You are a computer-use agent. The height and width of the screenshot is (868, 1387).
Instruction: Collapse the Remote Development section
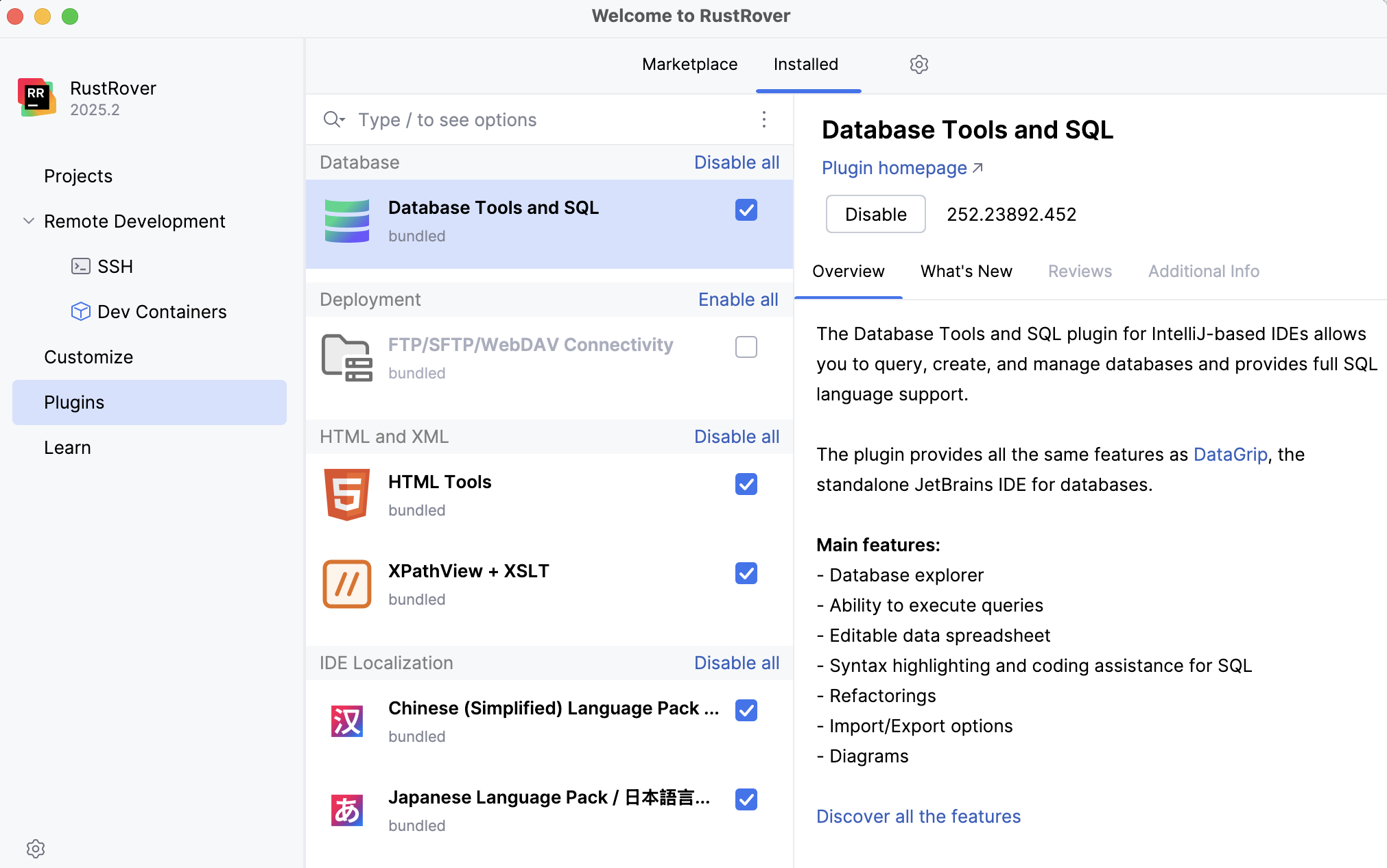point(28,221)
